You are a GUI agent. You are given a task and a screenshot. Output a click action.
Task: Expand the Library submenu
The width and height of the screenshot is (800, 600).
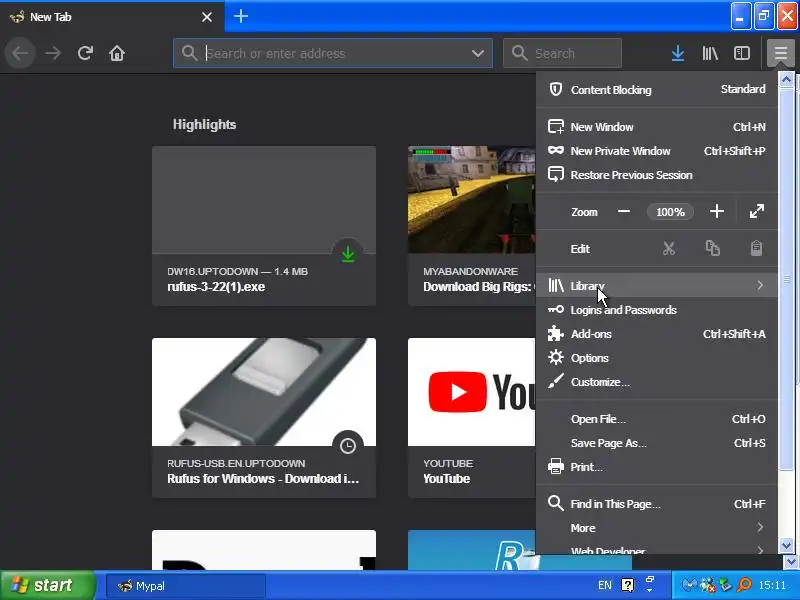[657, 285]
